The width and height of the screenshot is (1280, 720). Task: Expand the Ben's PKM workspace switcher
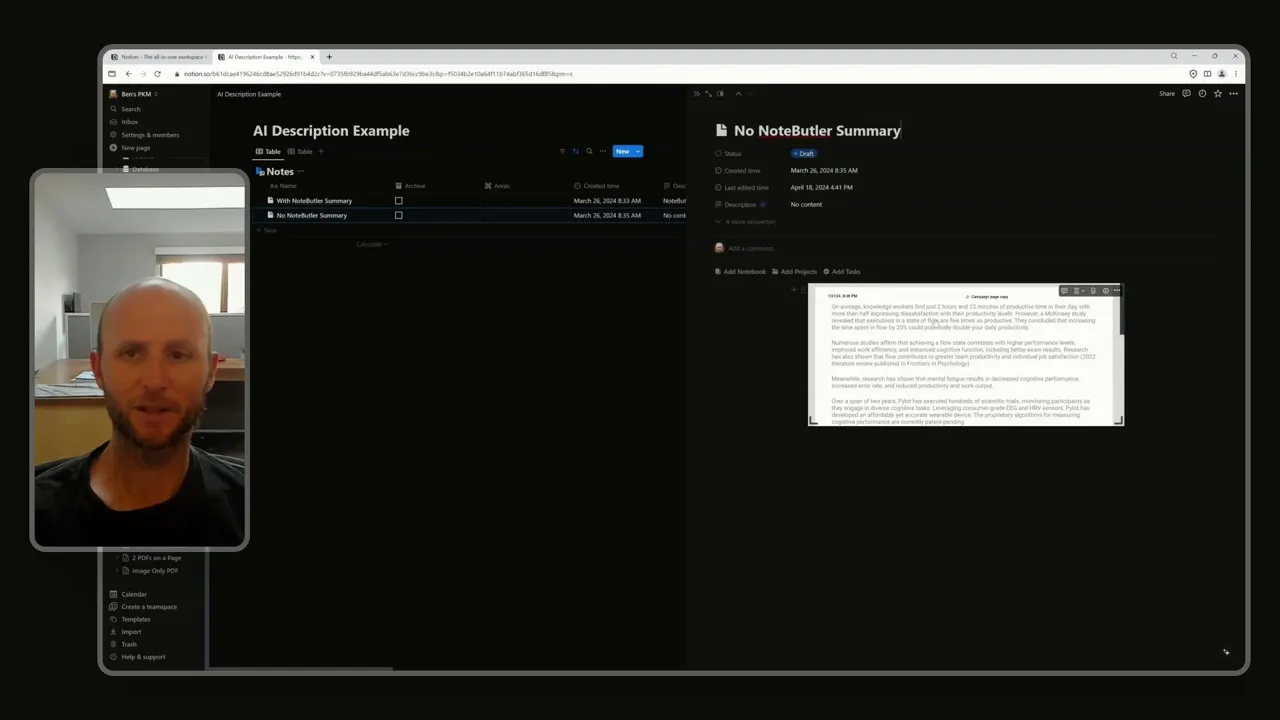(135, 94)
